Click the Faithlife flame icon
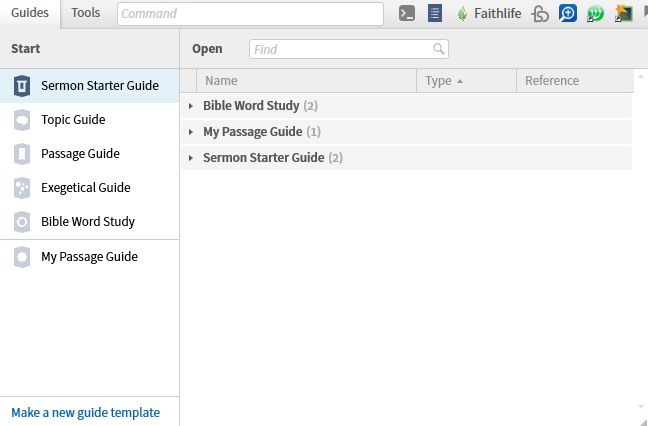 tap(462, 14)
